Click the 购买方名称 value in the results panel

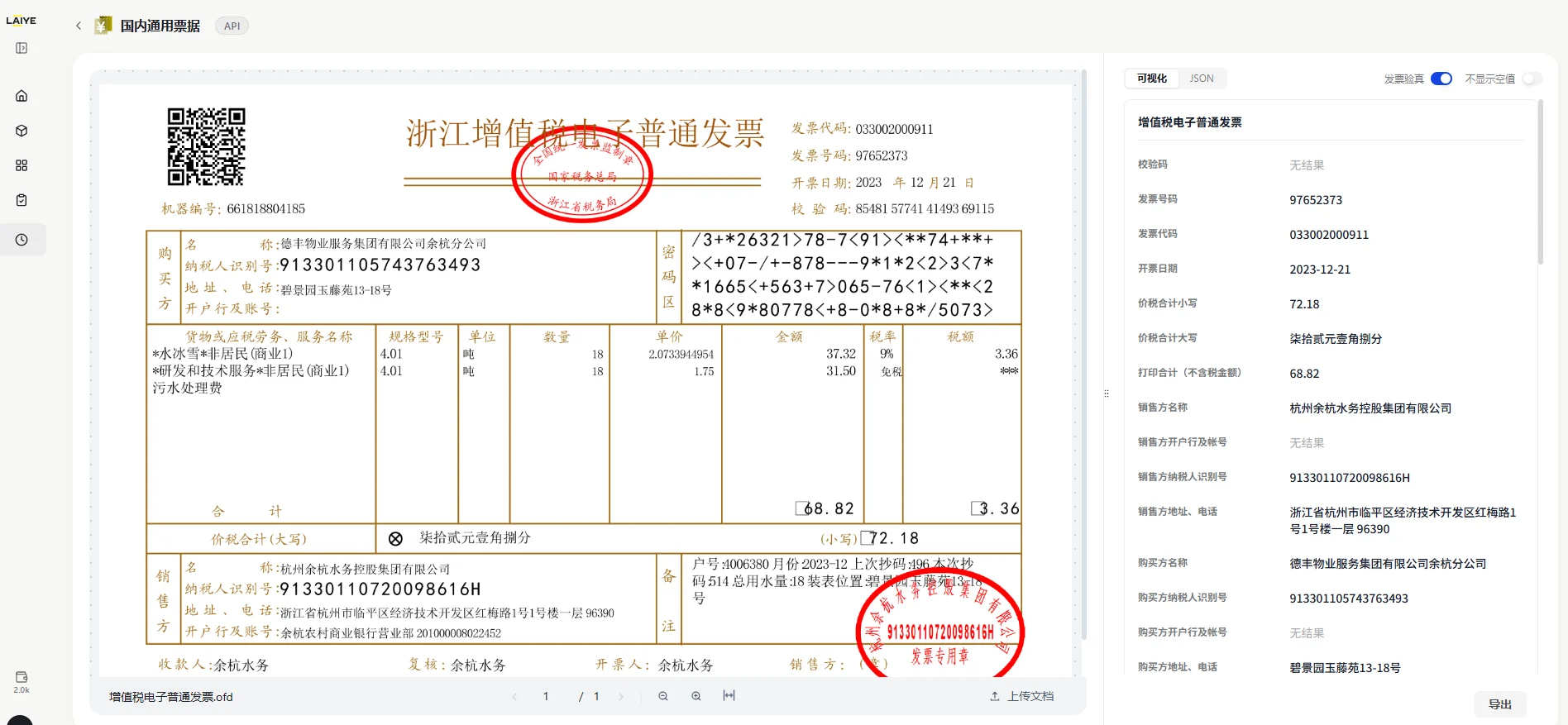1388,564
